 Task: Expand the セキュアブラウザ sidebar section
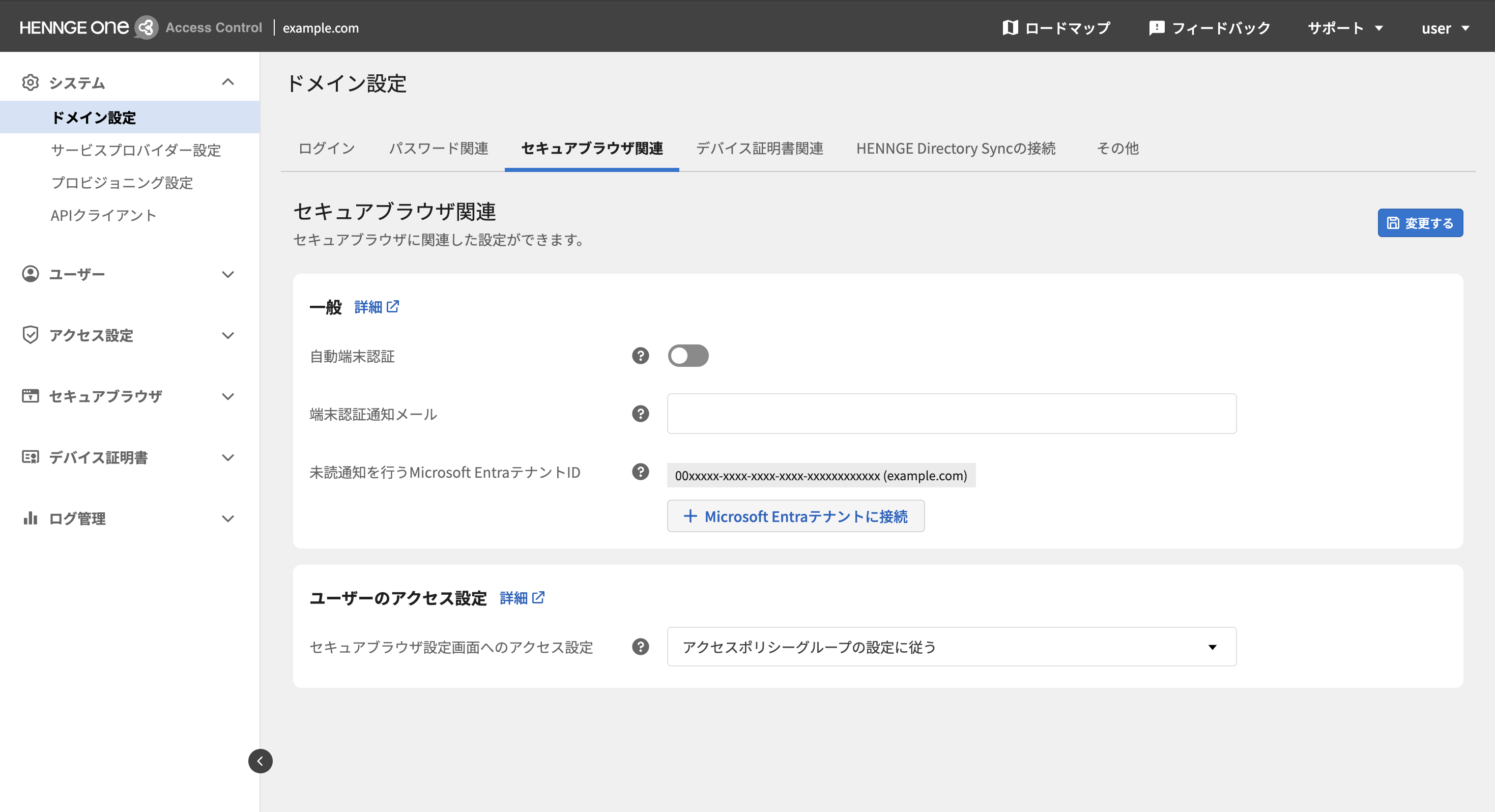point(228,396)
